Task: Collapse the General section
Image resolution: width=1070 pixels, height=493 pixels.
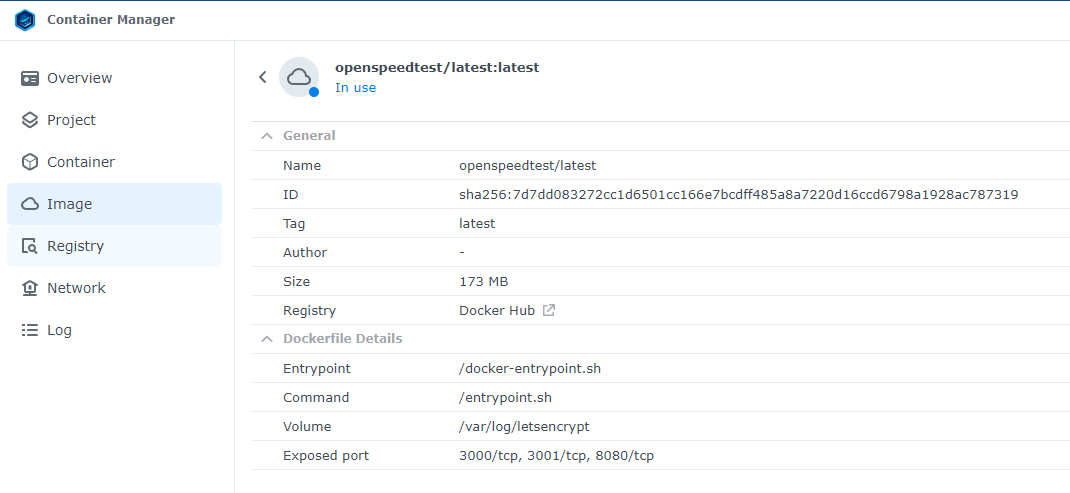Action: 266,136
